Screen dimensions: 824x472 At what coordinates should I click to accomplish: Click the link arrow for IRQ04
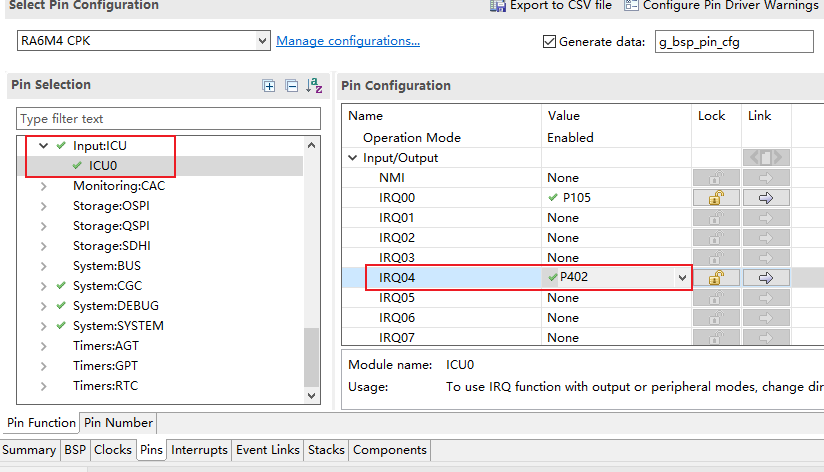[766, 278]
